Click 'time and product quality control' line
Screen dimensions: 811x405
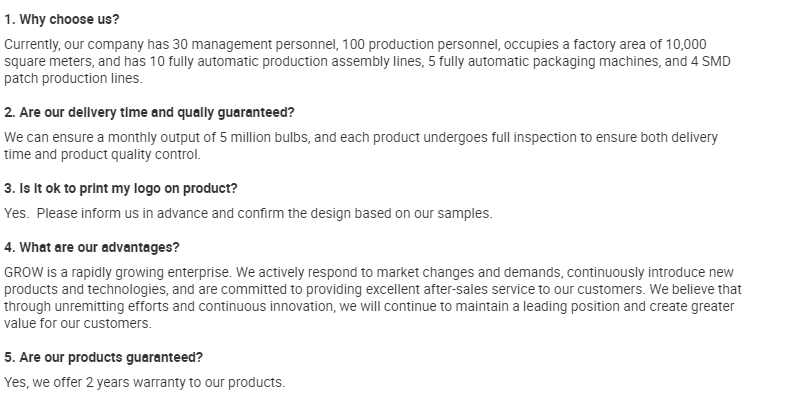[102, 154]
